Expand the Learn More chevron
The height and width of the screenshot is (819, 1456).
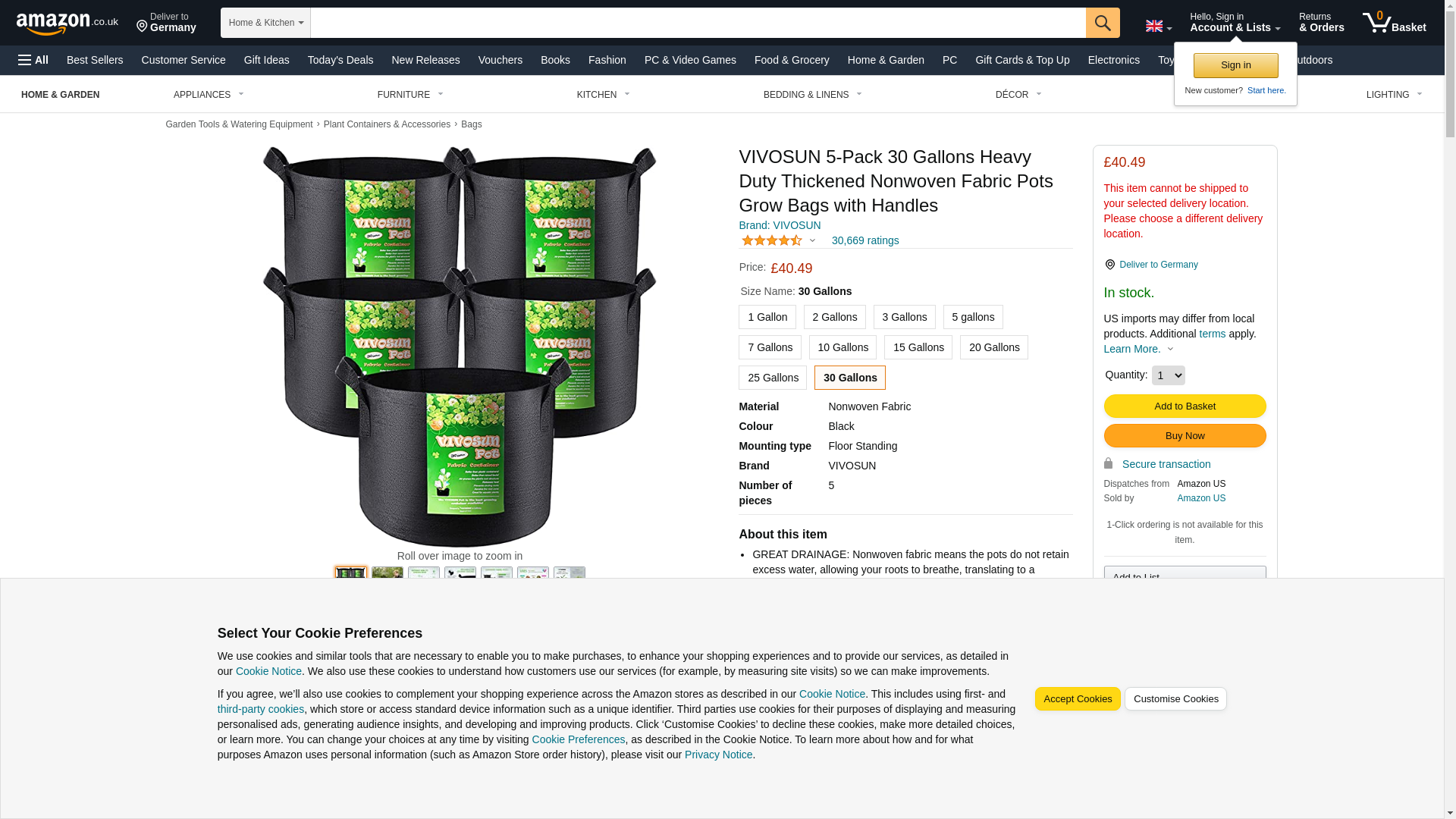pos(1170,349)
